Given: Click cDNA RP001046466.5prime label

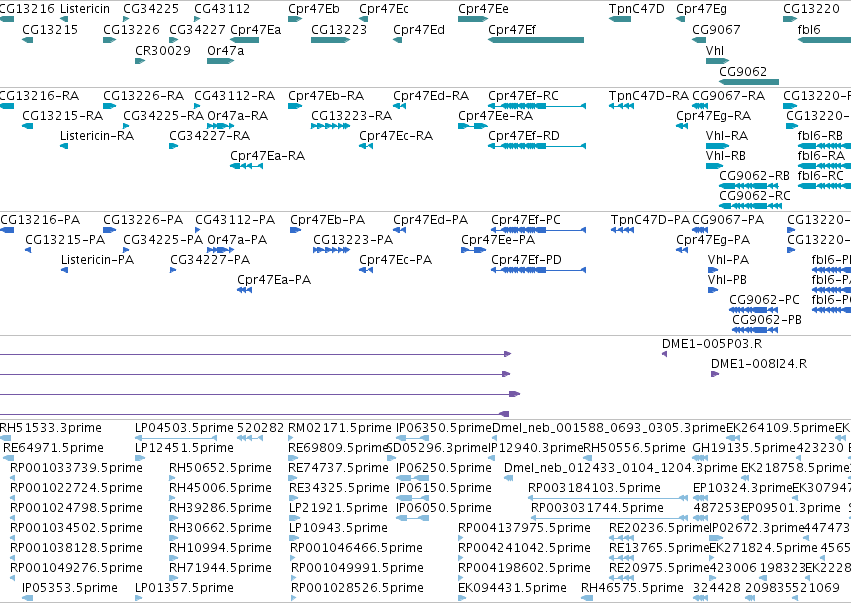Looking at the screenshot, I should 357,548.
